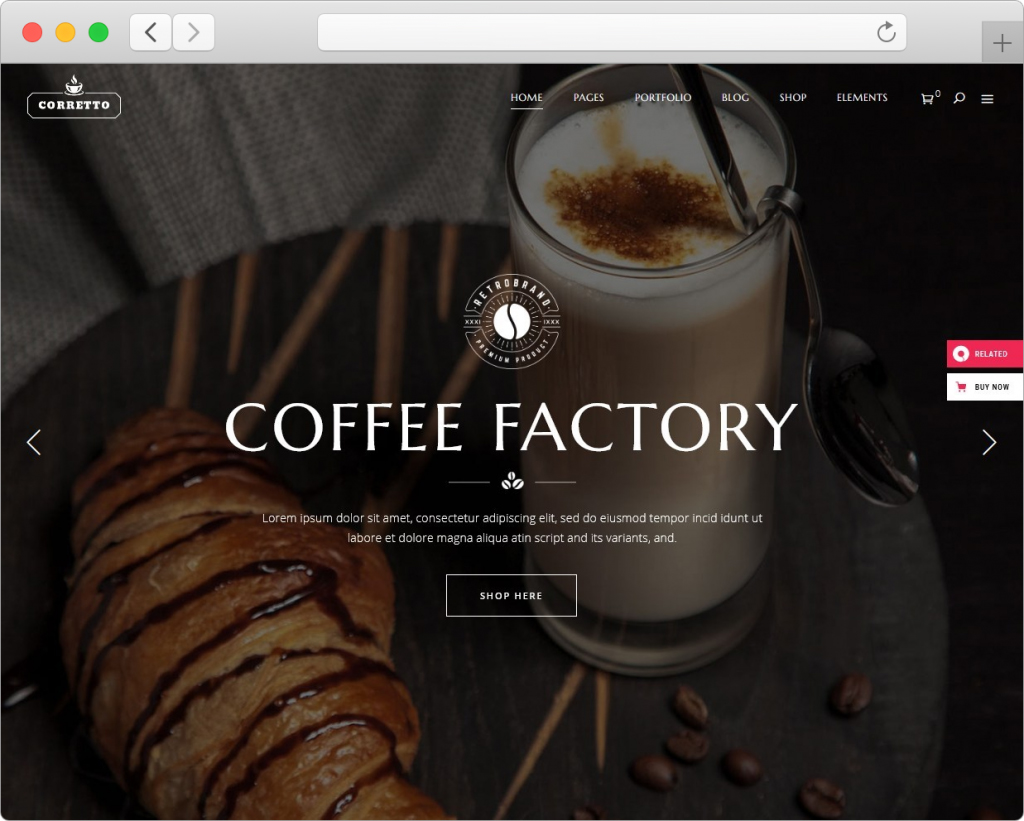Advance to next slide arrow
Image resolution: width=1024 pixels, height=821 pixels.
[989, 442]
